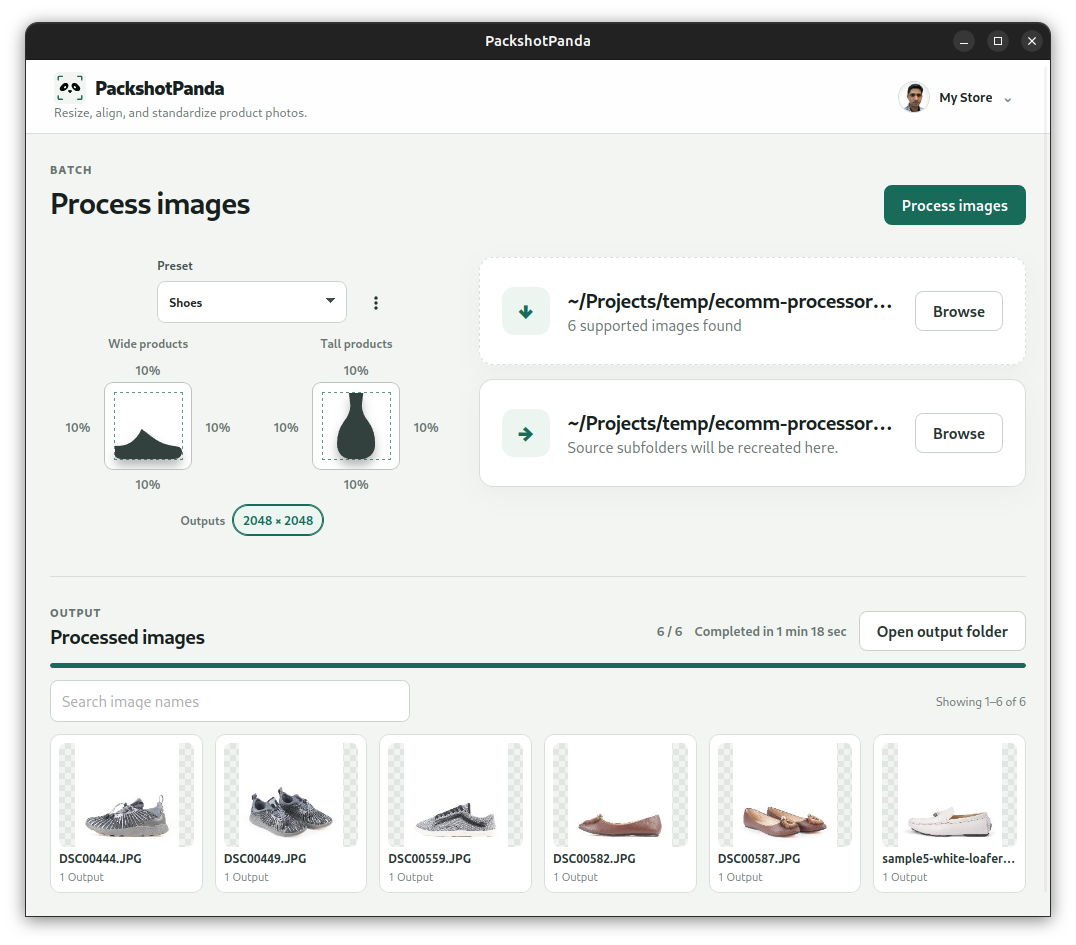1076x945 pixels.
Task: Click 1 Output under DSC00582.JPG
Action: pyautogui.click(x=576, y=877)
